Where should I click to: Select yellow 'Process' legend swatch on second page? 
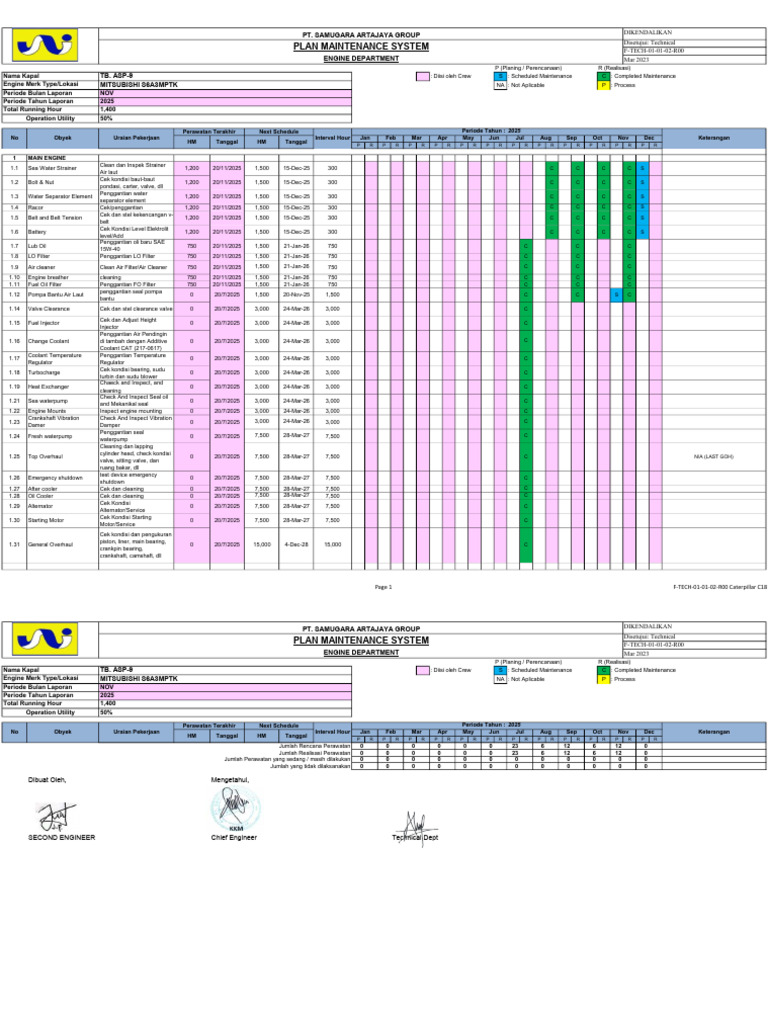(x=603, y=679)
